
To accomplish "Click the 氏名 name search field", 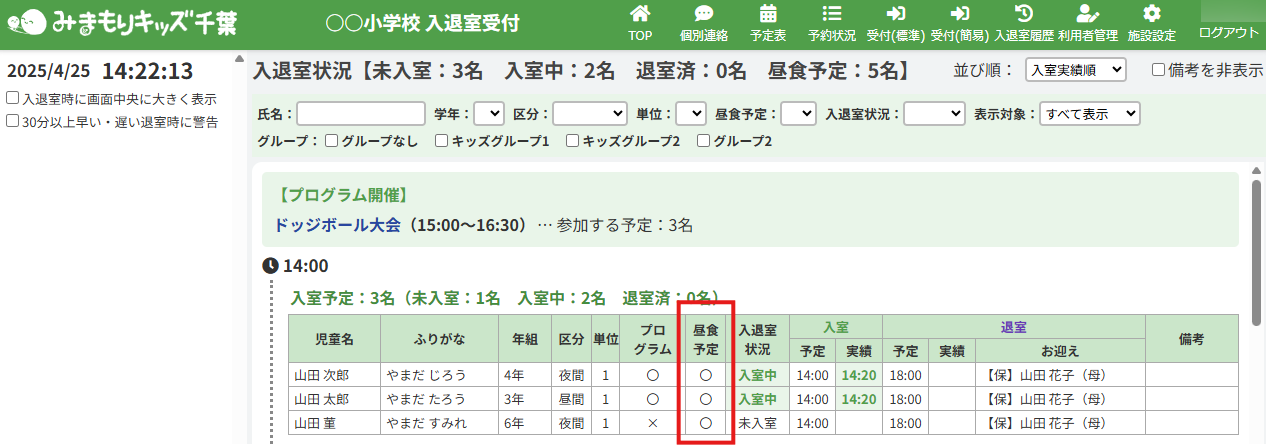I will point(361,114).
